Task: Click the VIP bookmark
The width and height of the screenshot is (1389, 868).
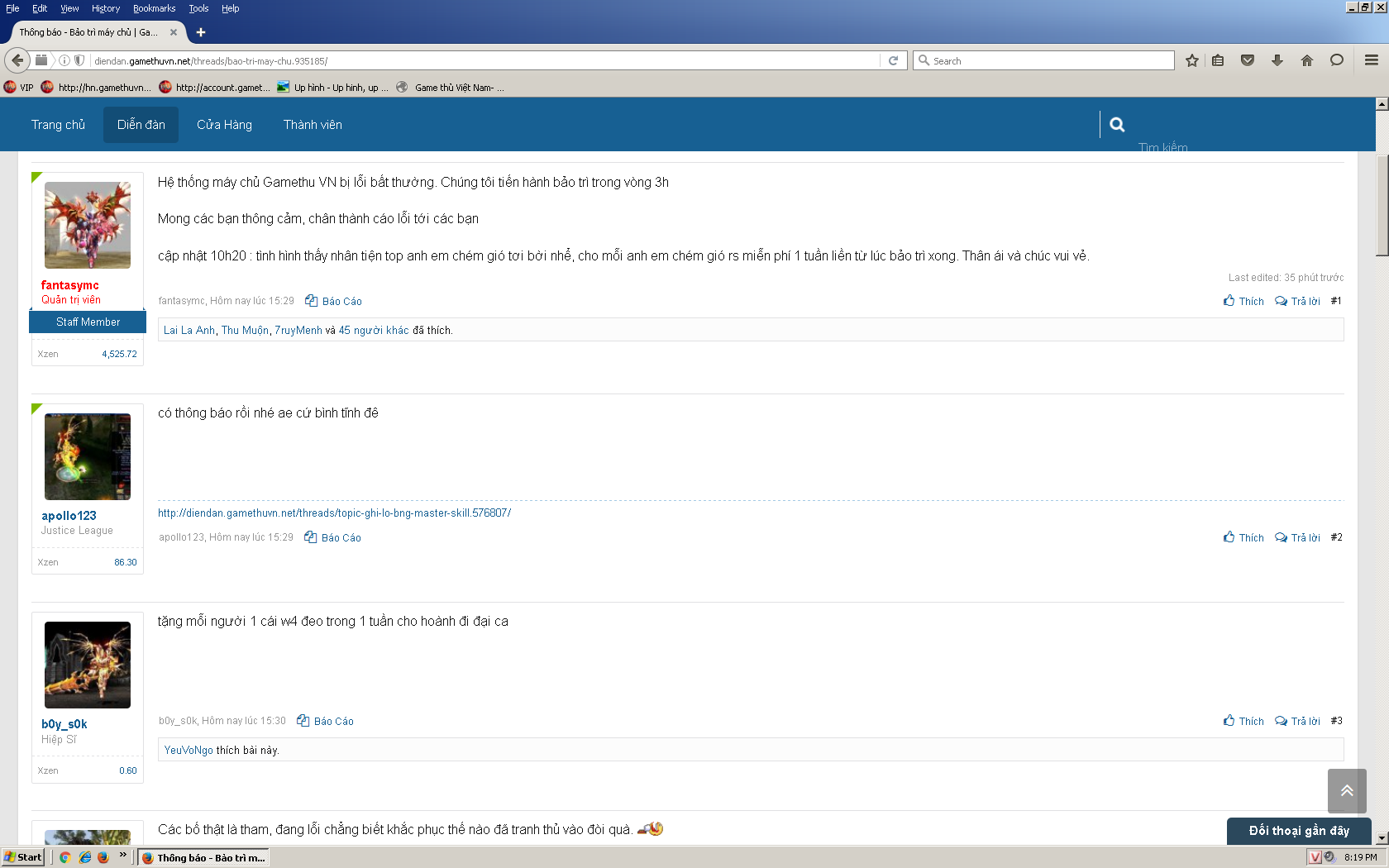Action: (19, 87)
